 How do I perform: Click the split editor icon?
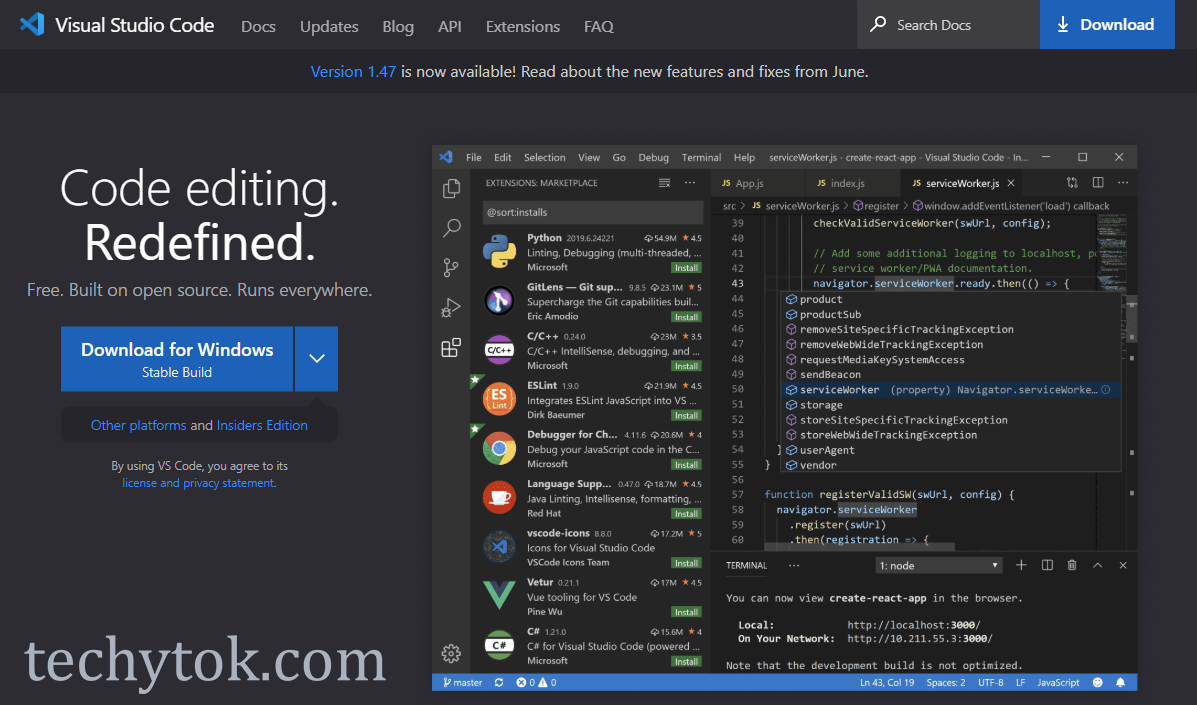[x=1097, y=183]
